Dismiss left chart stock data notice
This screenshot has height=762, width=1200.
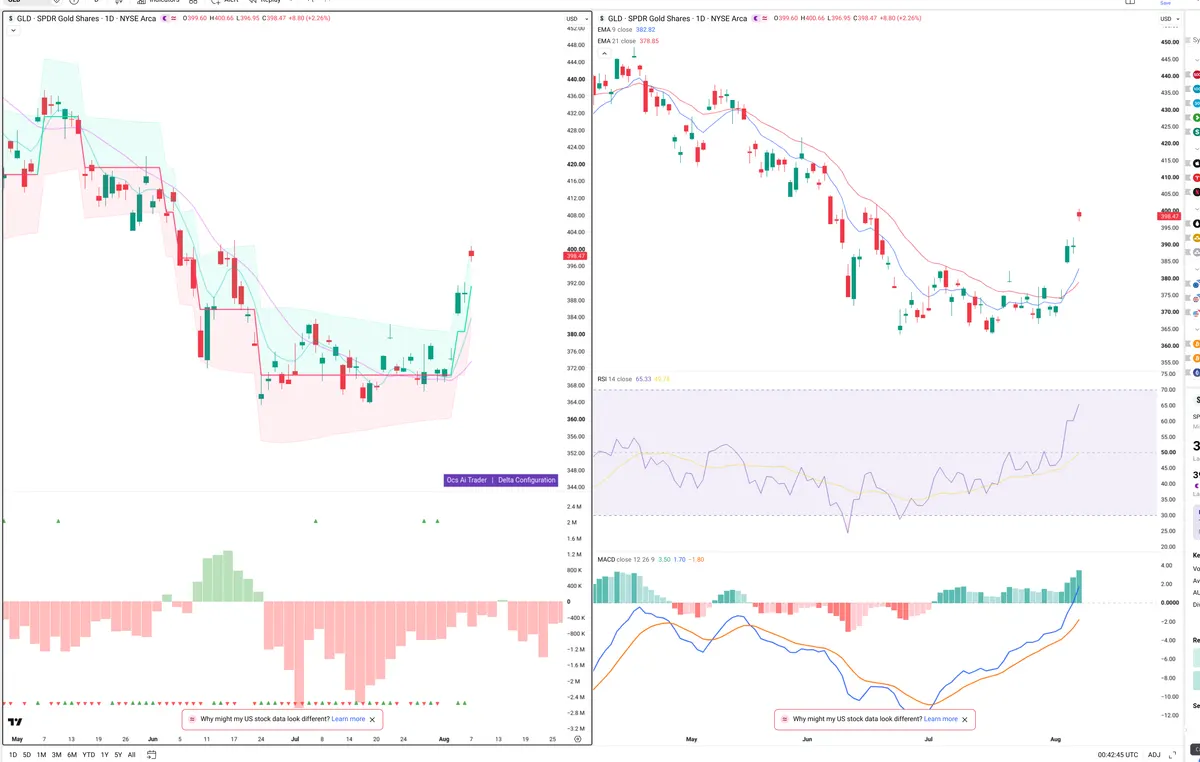pyautogui.click(x=373, y=719)
